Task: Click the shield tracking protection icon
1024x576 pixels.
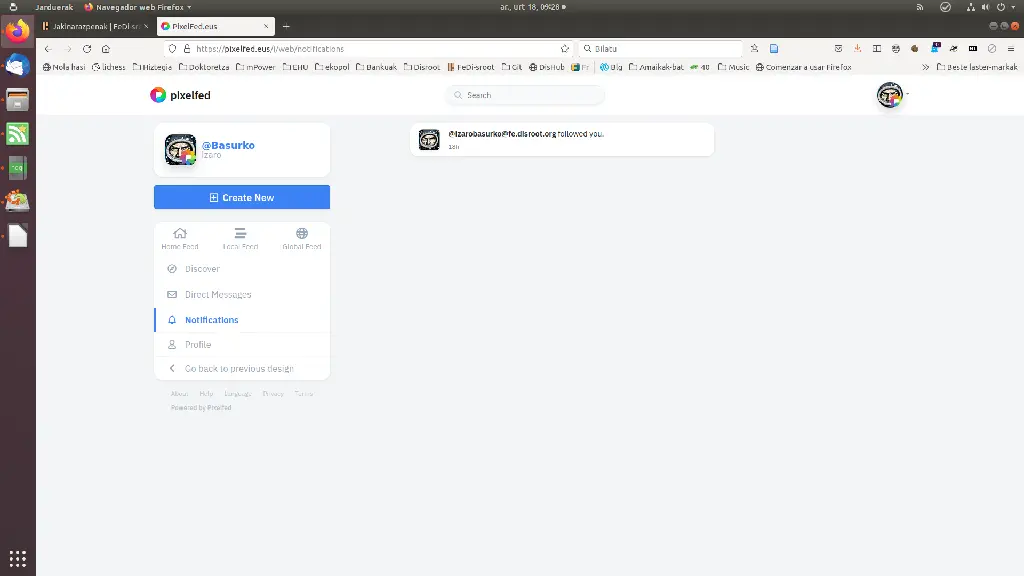Action: pyautogui.click(x=172, y=49)
